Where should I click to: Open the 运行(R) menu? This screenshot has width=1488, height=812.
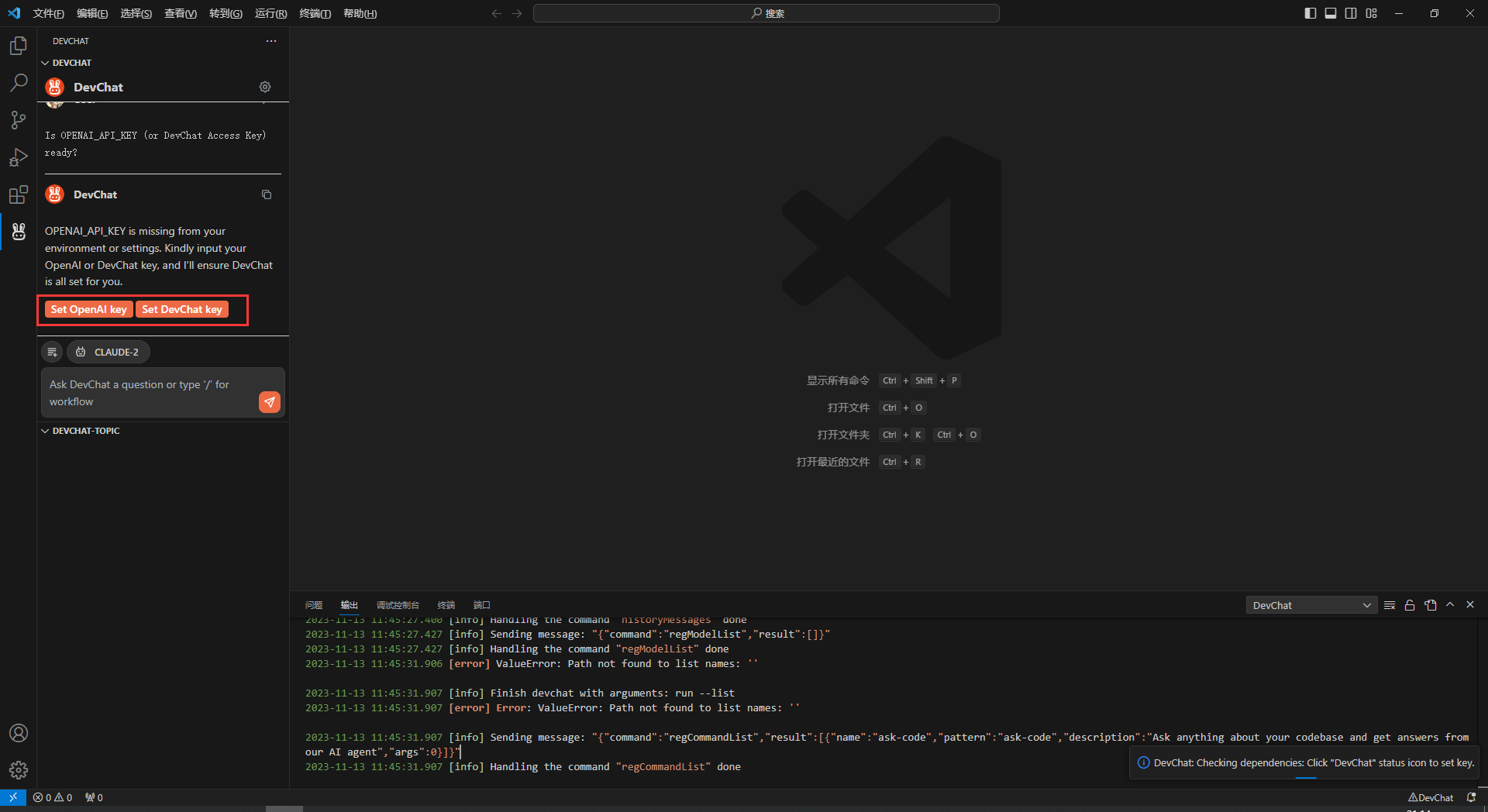coord(270,13)
